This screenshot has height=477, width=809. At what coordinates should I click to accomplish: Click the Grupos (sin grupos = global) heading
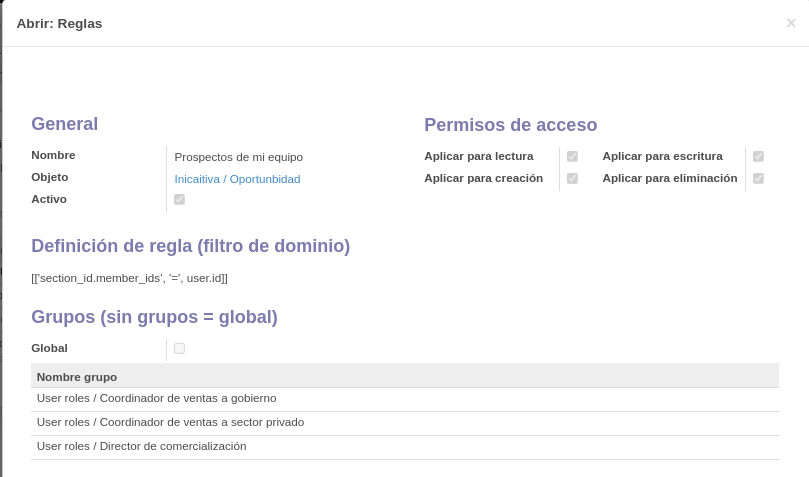click(154, 317)
